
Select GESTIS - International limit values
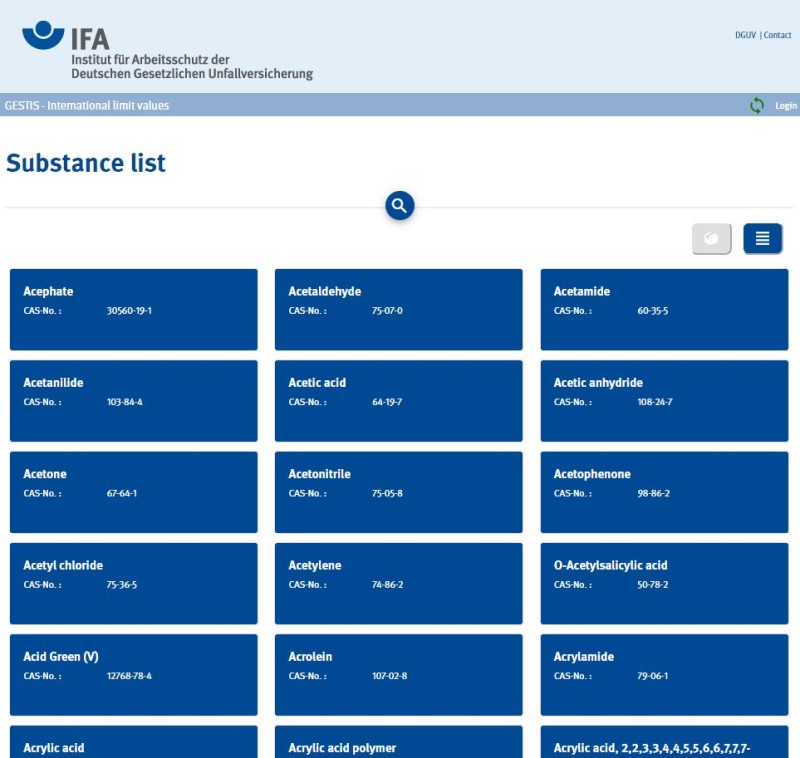[x=87, y=106]
